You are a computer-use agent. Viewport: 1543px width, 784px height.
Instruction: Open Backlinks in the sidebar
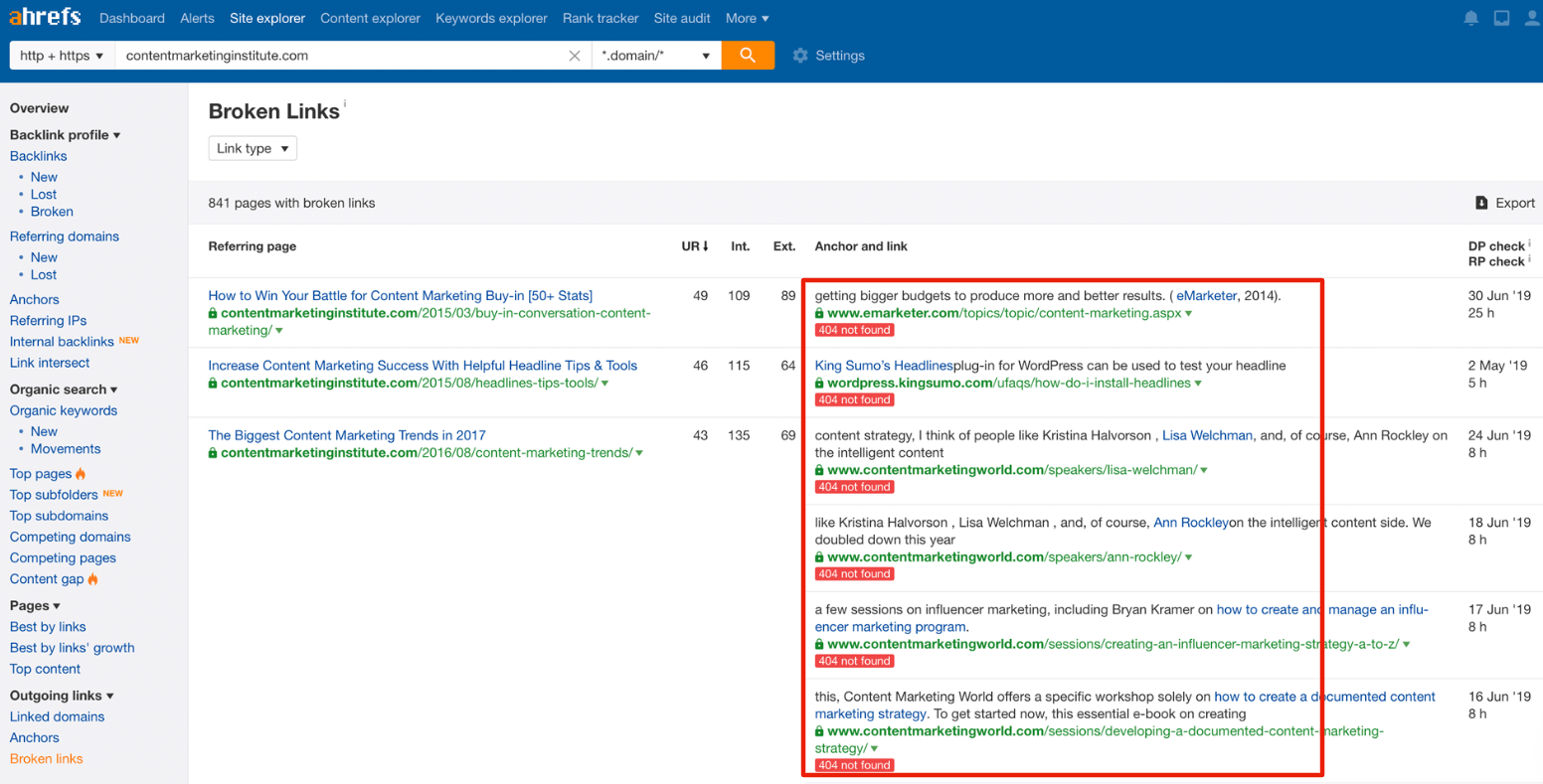pyautogui.click(x=39, y=156)
